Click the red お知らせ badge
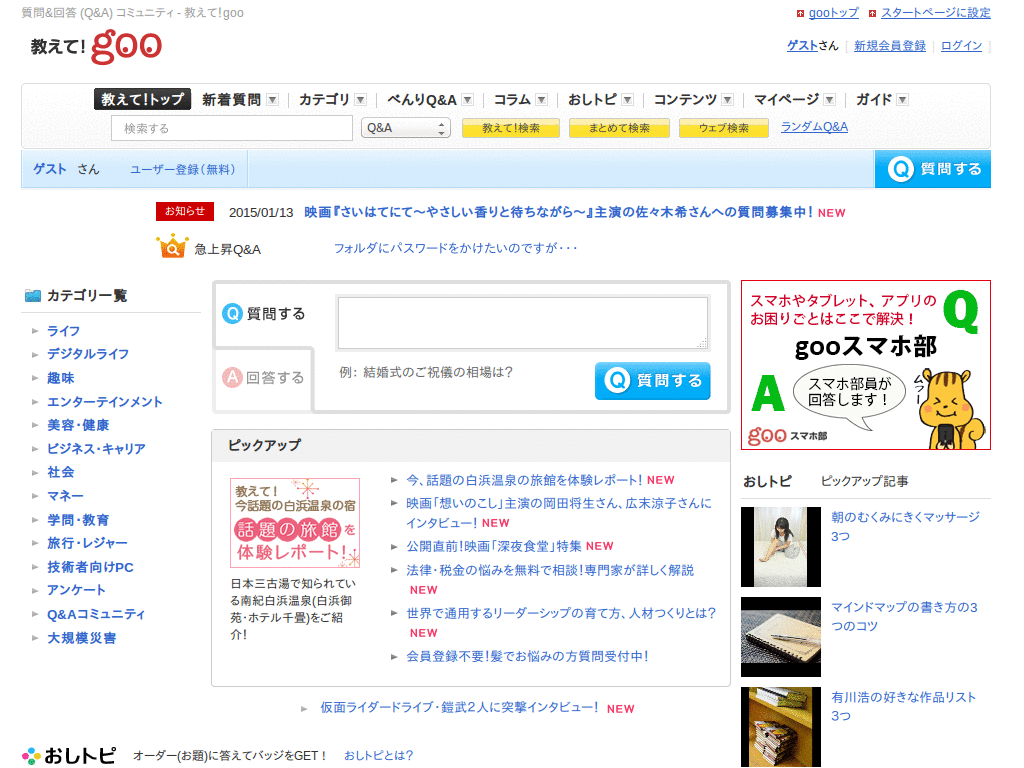The image size is (1024, 768). [x=184, y=211]
